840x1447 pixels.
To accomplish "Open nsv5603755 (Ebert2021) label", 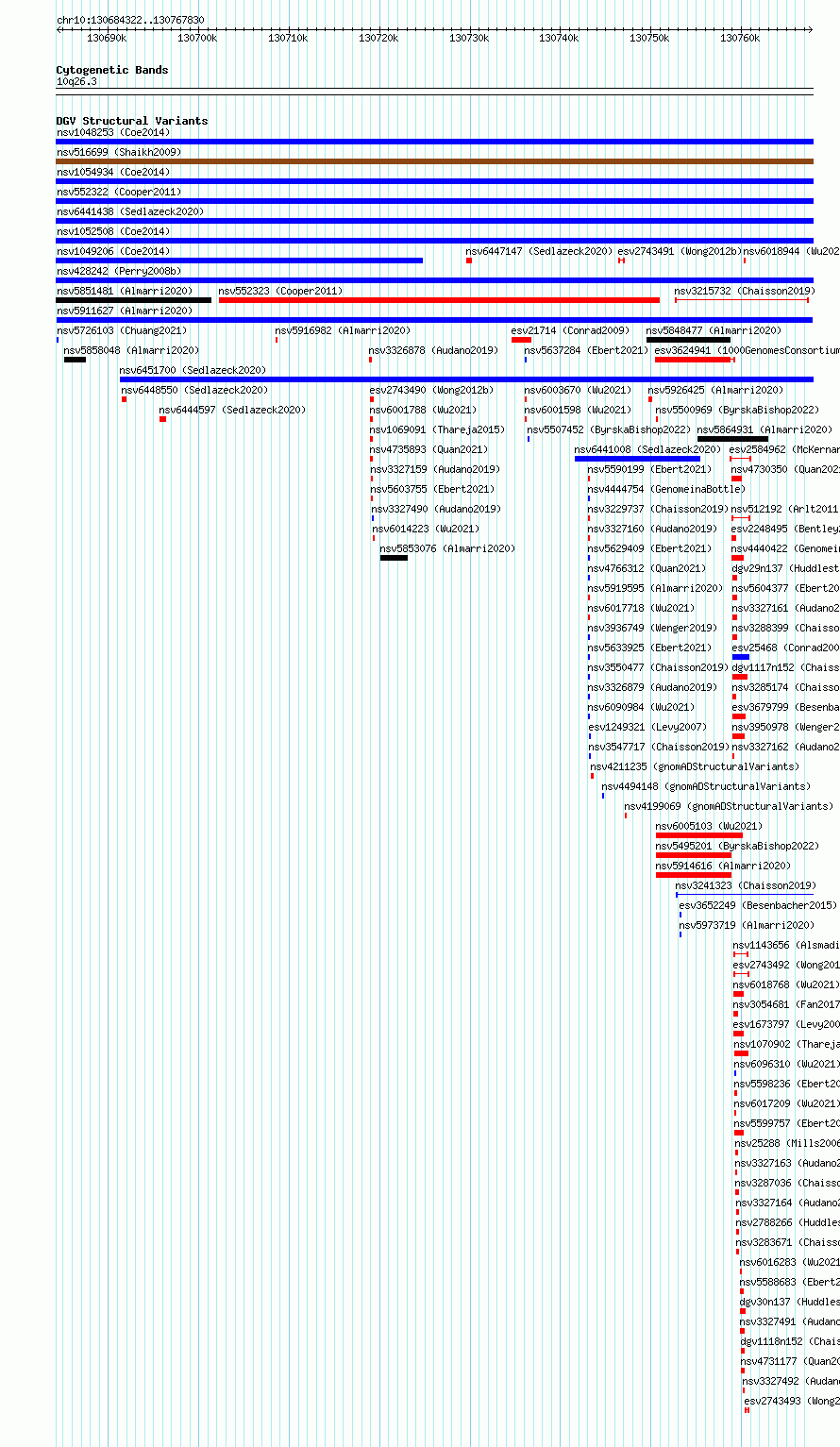I will point(433,489).
